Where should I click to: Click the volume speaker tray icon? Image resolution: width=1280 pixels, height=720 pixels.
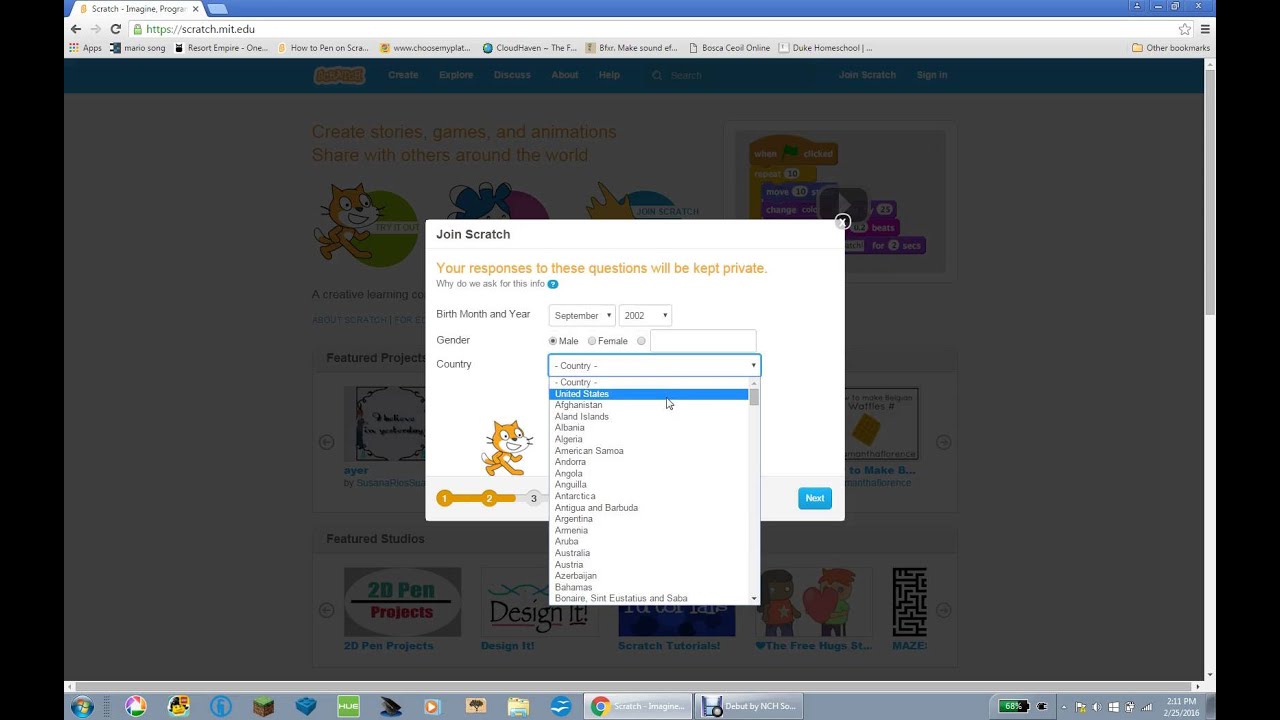click(1097, 707)
